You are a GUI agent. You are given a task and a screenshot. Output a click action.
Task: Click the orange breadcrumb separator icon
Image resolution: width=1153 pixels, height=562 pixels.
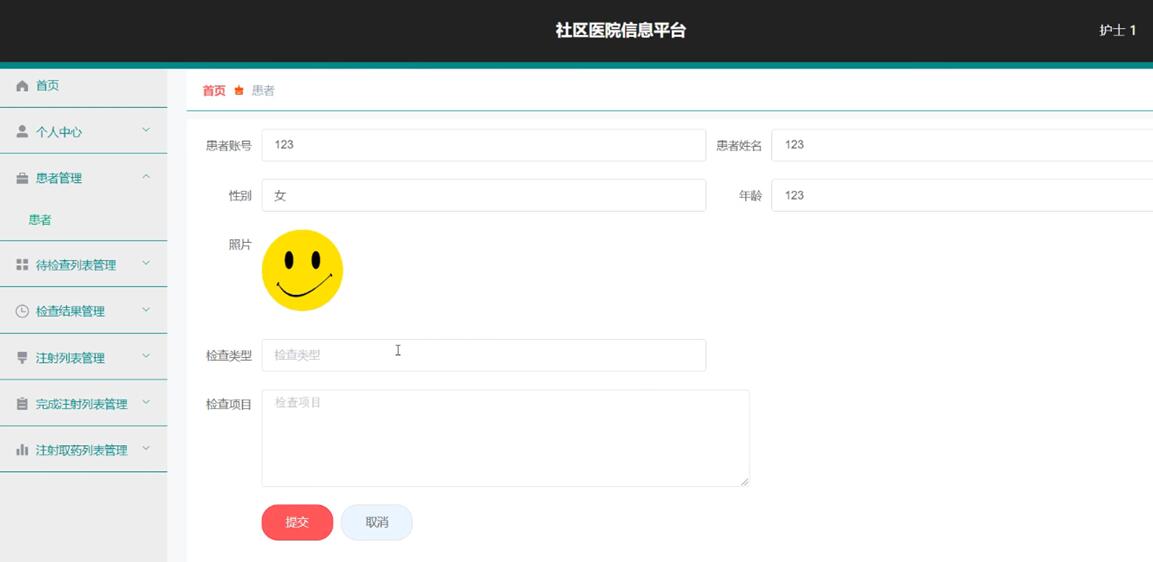click(238, 90)
